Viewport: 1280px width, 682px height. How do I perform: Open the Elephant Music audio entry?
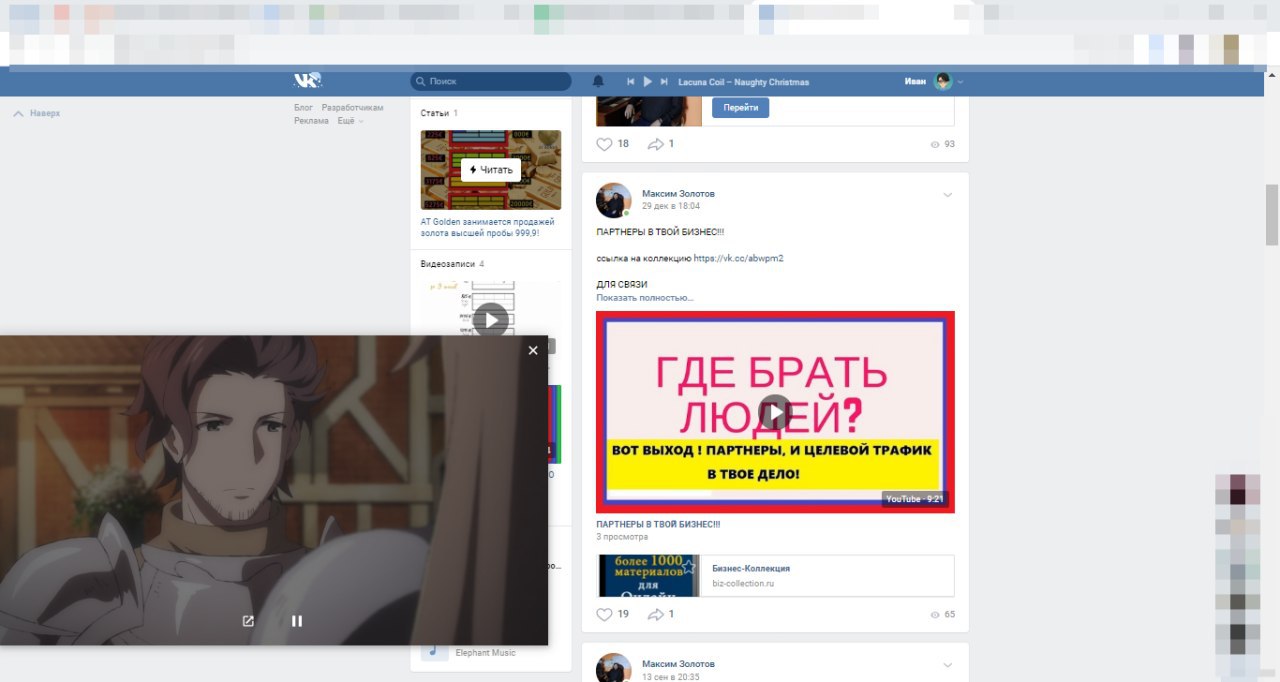click(x=485, y=653)
